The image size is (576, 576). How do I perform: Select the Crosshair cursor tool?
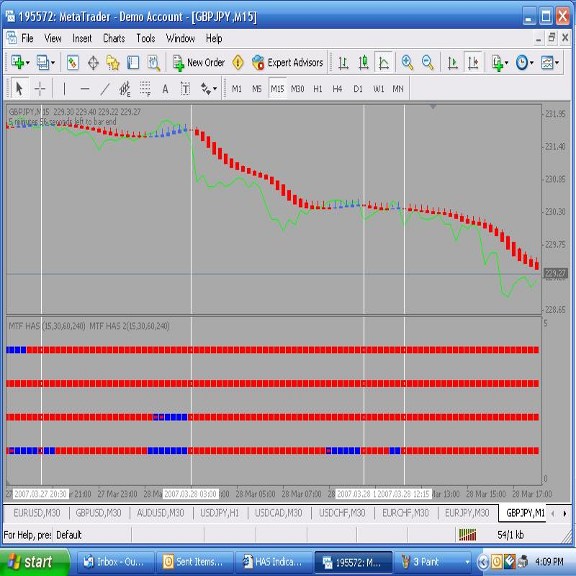pos(40,89)
